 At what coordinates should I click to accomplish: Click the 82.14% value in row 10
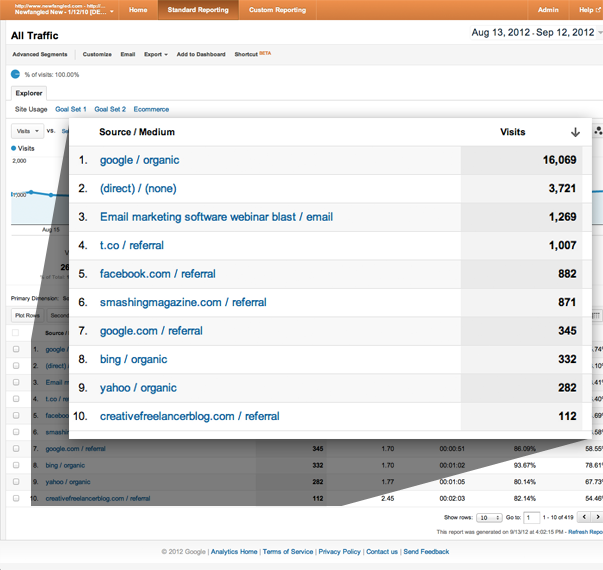(x=525, y=498)
